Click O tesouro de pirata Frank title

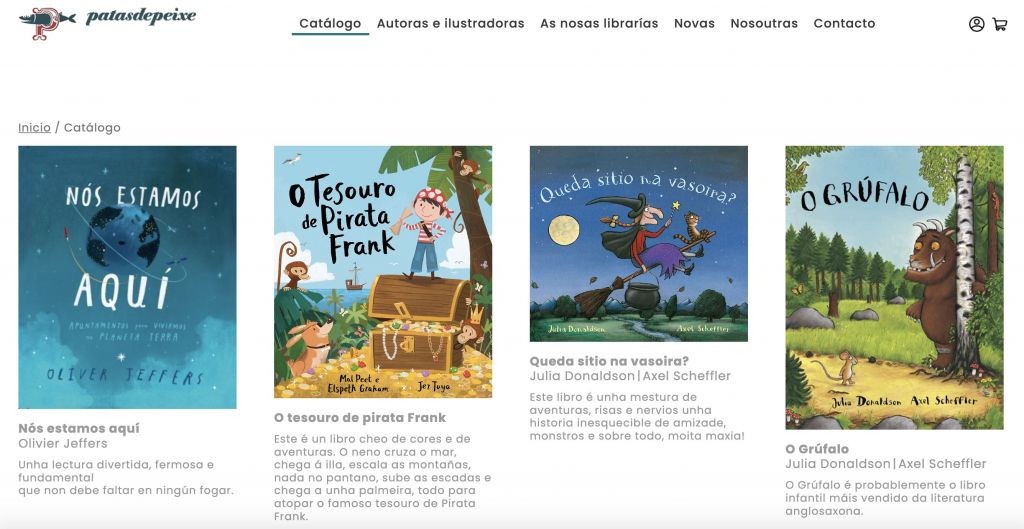(360, 417)
